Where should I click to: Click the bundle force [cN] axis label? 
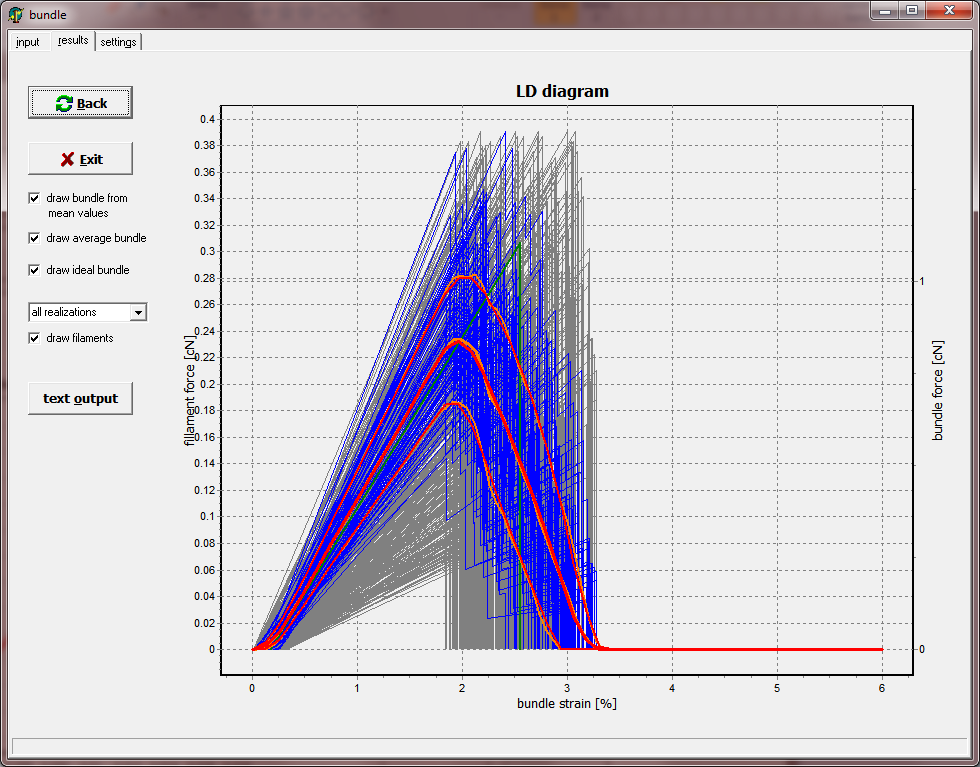point(938,390)
